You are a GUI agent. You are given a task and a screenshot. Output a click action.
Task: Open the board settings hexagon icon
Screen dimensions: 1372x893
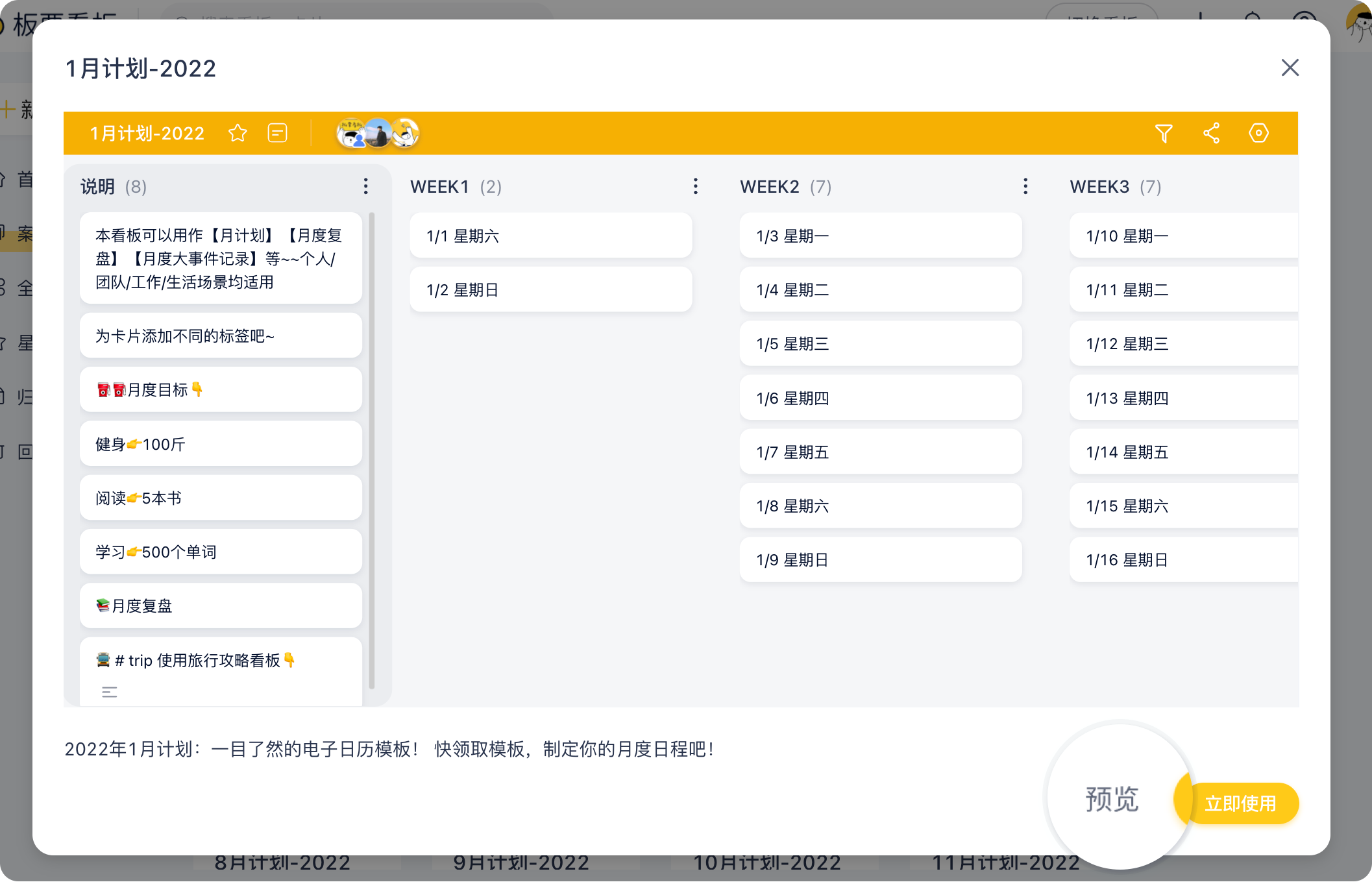[x=1258, y=133]
